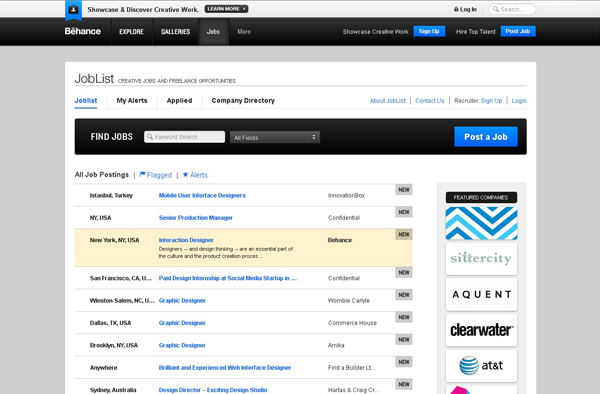This screenshot has width=600, height=394.
Task: Open Interaction Designer job posting
Action: coord(186,240)
